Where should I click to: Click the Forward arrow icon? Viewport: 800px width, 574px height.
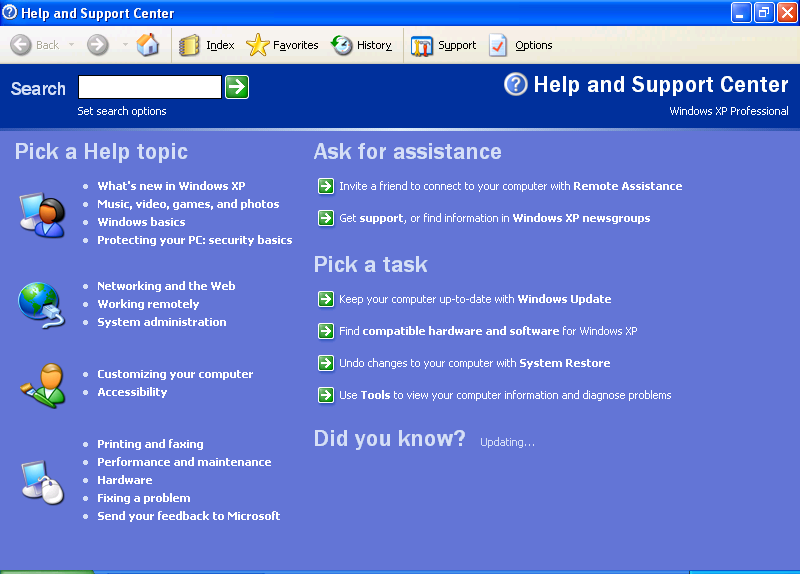pyautogui.click(x=97, y=45)
